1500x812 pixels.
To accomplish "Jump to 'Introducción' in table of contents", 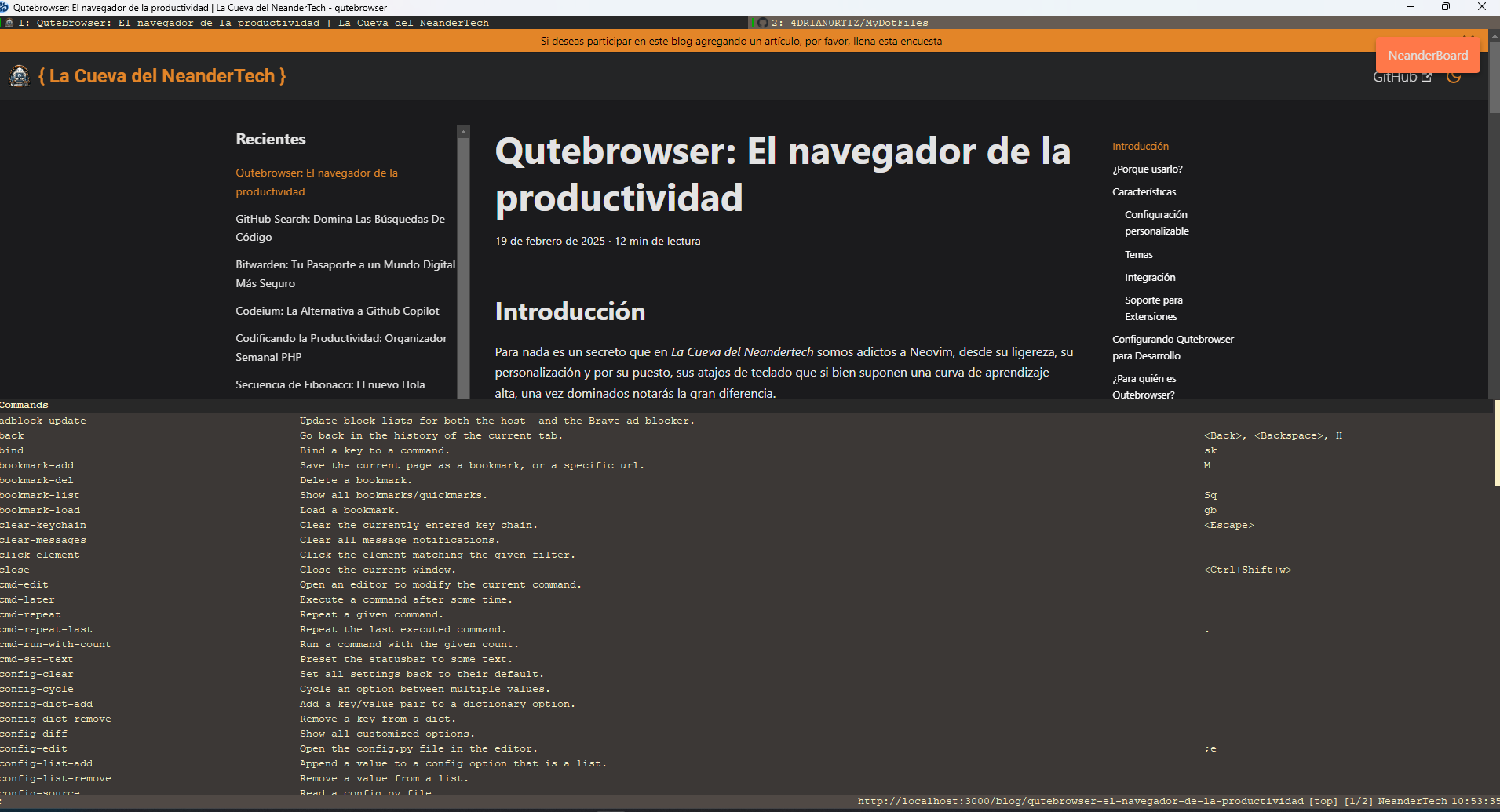I will [x=1140, y=146].
